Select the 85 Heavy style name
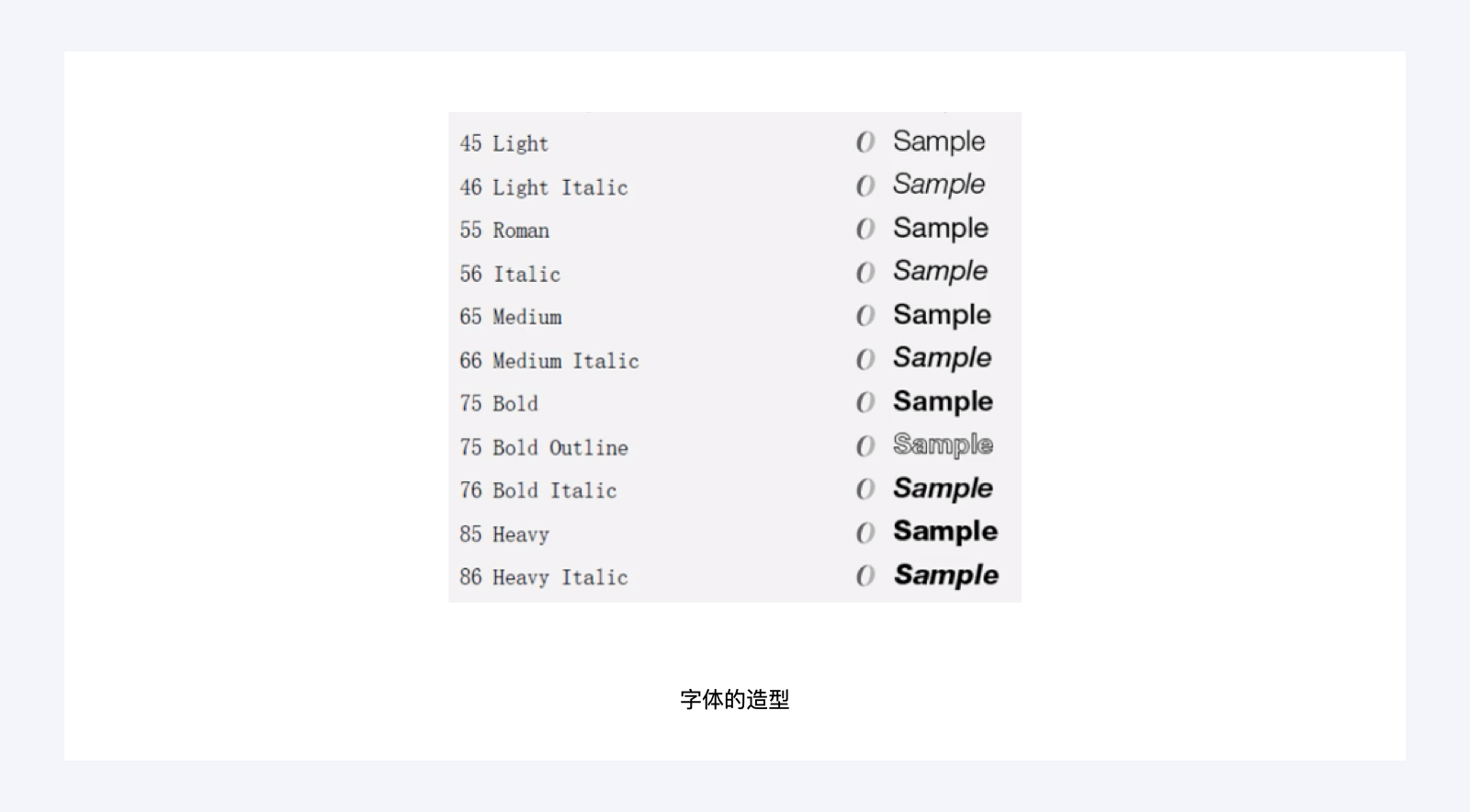Image resolution: width=1470 pixels, height=812 pixels. point(504,534)
